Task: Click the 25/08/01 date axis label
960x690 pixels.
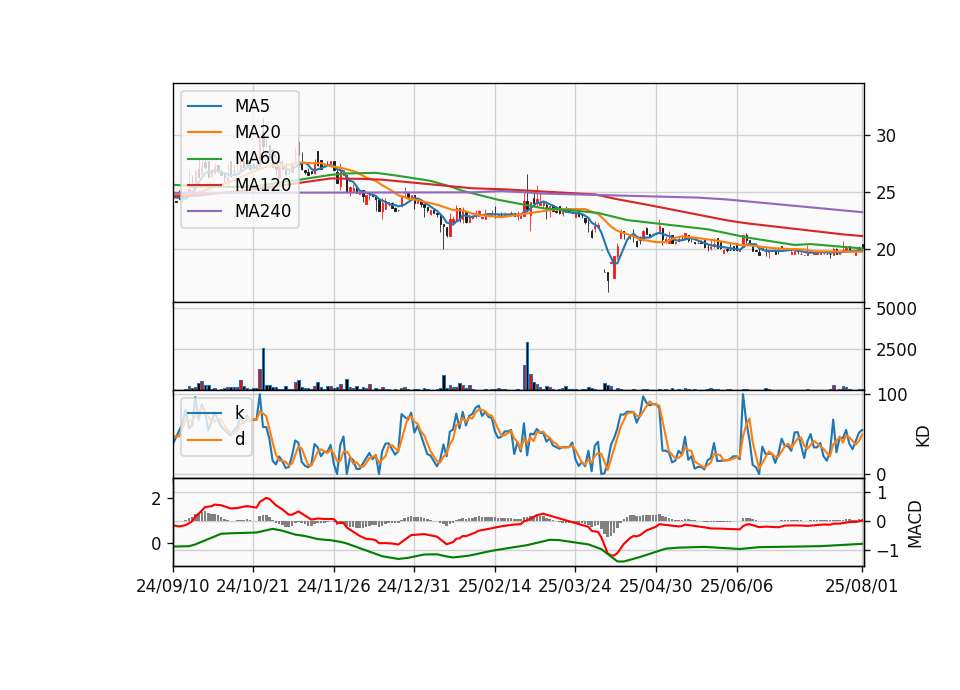Action: point(861,586)
